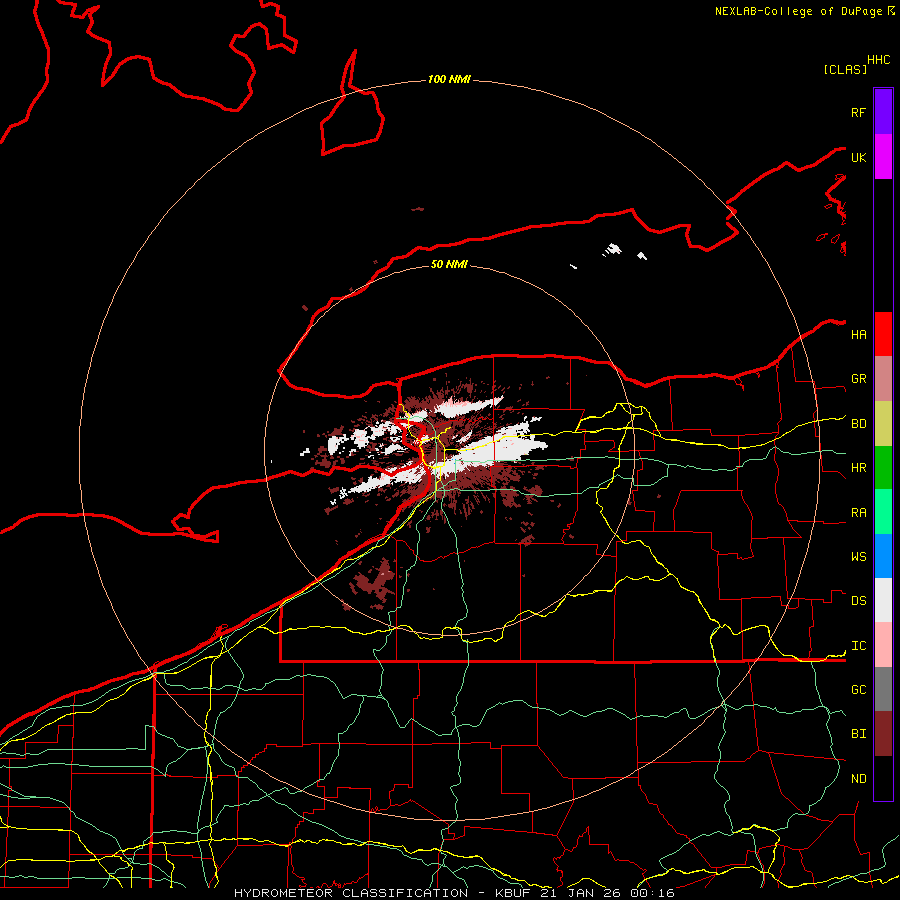900x900 pixels.
Task: Click the WS legend label
Action: (859, 557)
